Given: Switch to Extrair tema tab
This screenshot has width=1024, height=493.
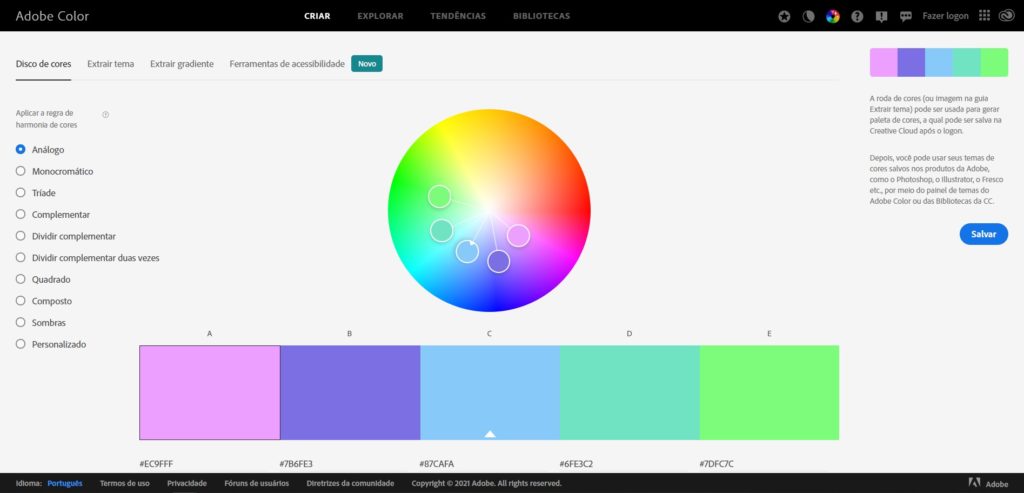Looking at the screenshot, I should [x=111, y=64].
